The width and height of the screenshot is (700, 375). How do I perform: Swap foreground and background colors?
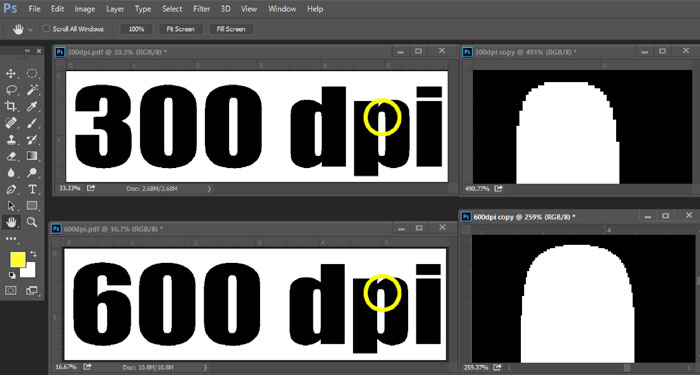click(33, 254)
